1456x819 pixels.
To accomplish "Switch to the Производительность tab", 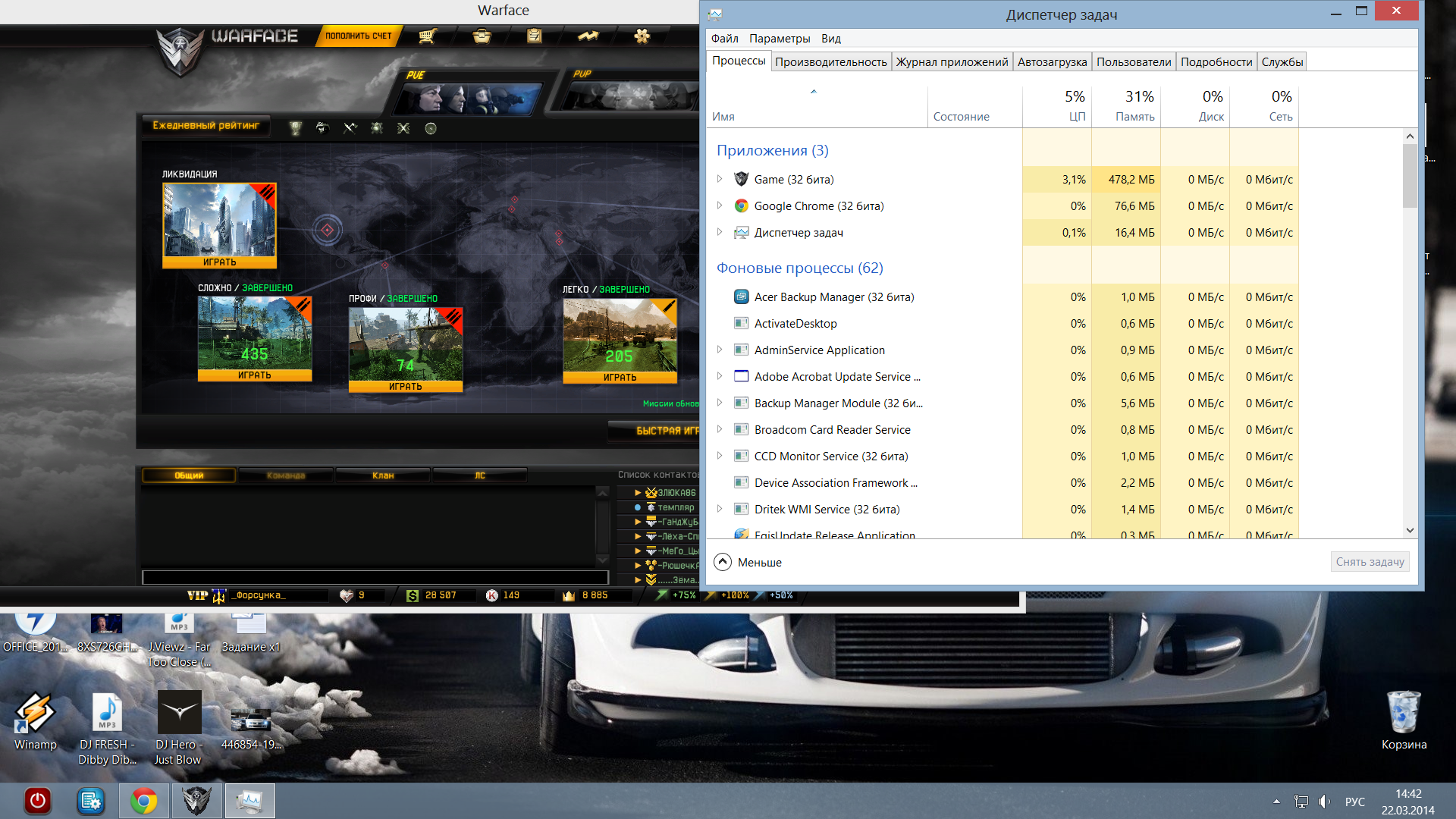I will tap(831, 62).
